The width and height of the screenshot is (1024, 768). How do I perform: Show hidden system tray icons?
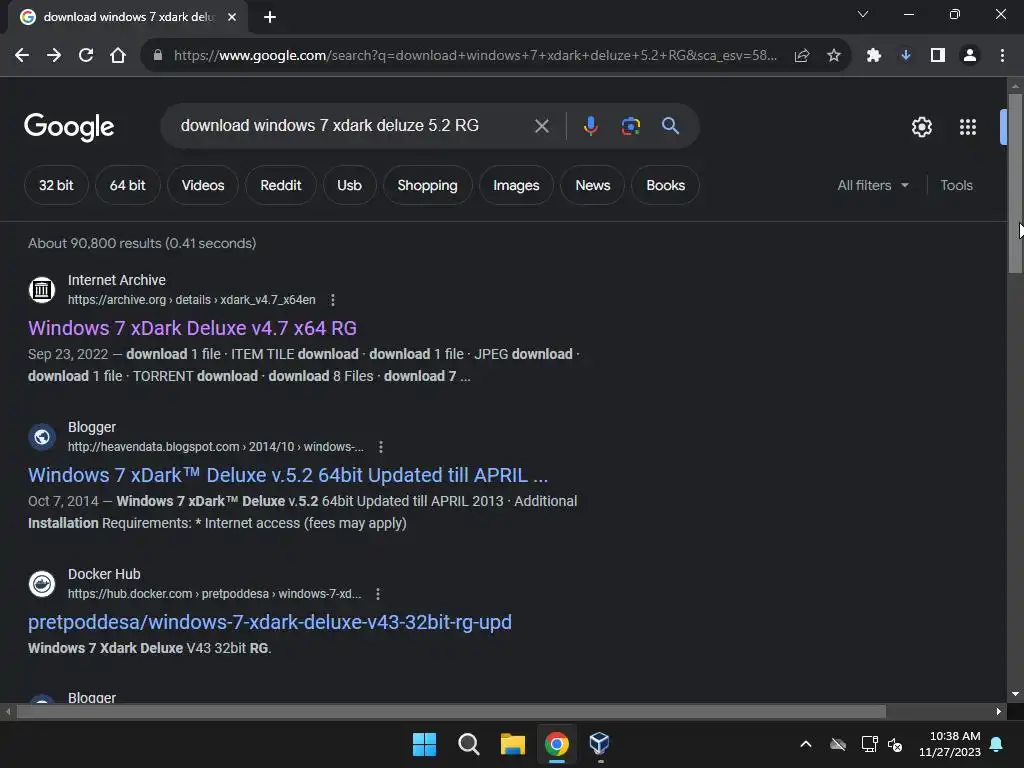[x=806, y=744]
